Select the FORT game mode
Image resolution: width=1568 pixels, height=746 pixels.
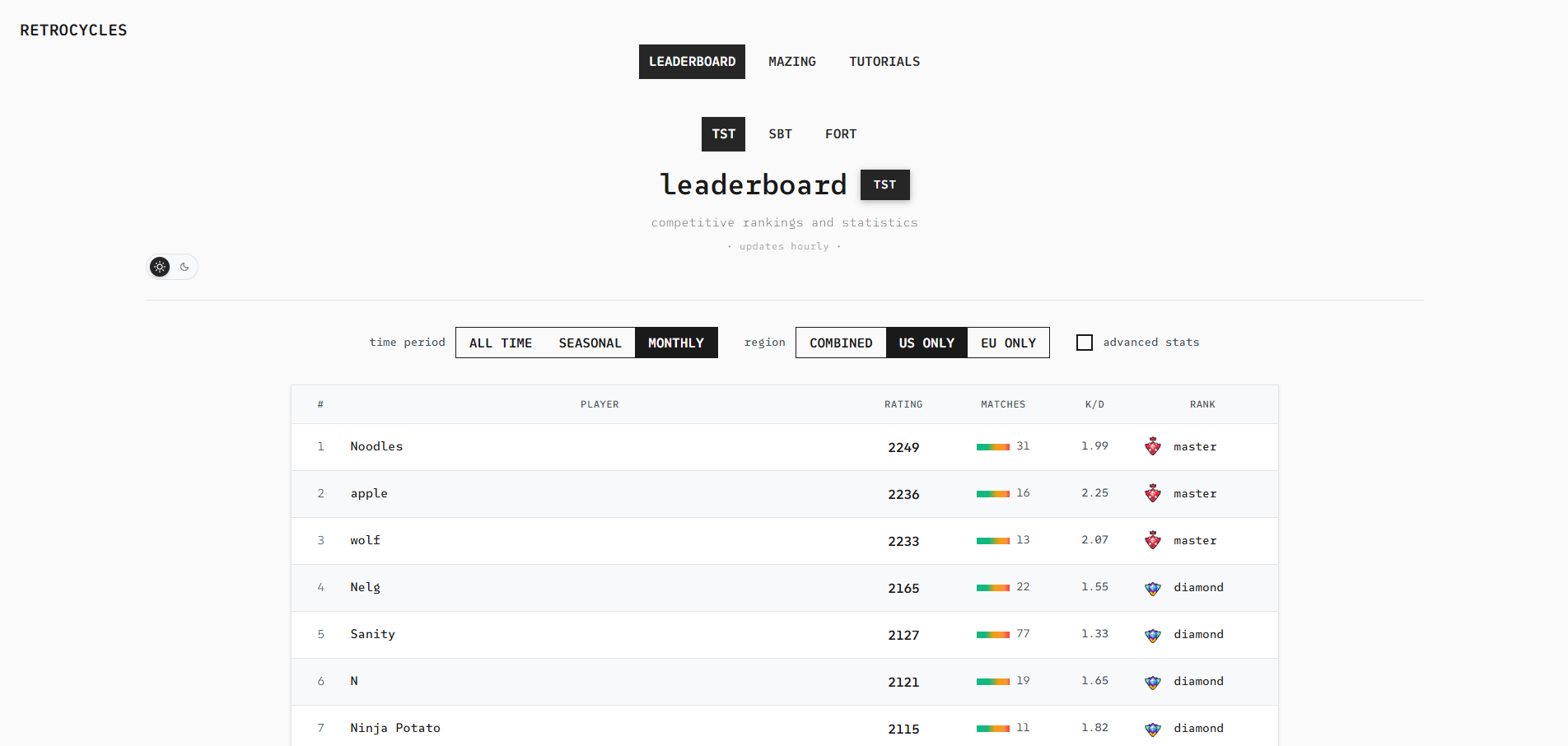click(841, 134)
